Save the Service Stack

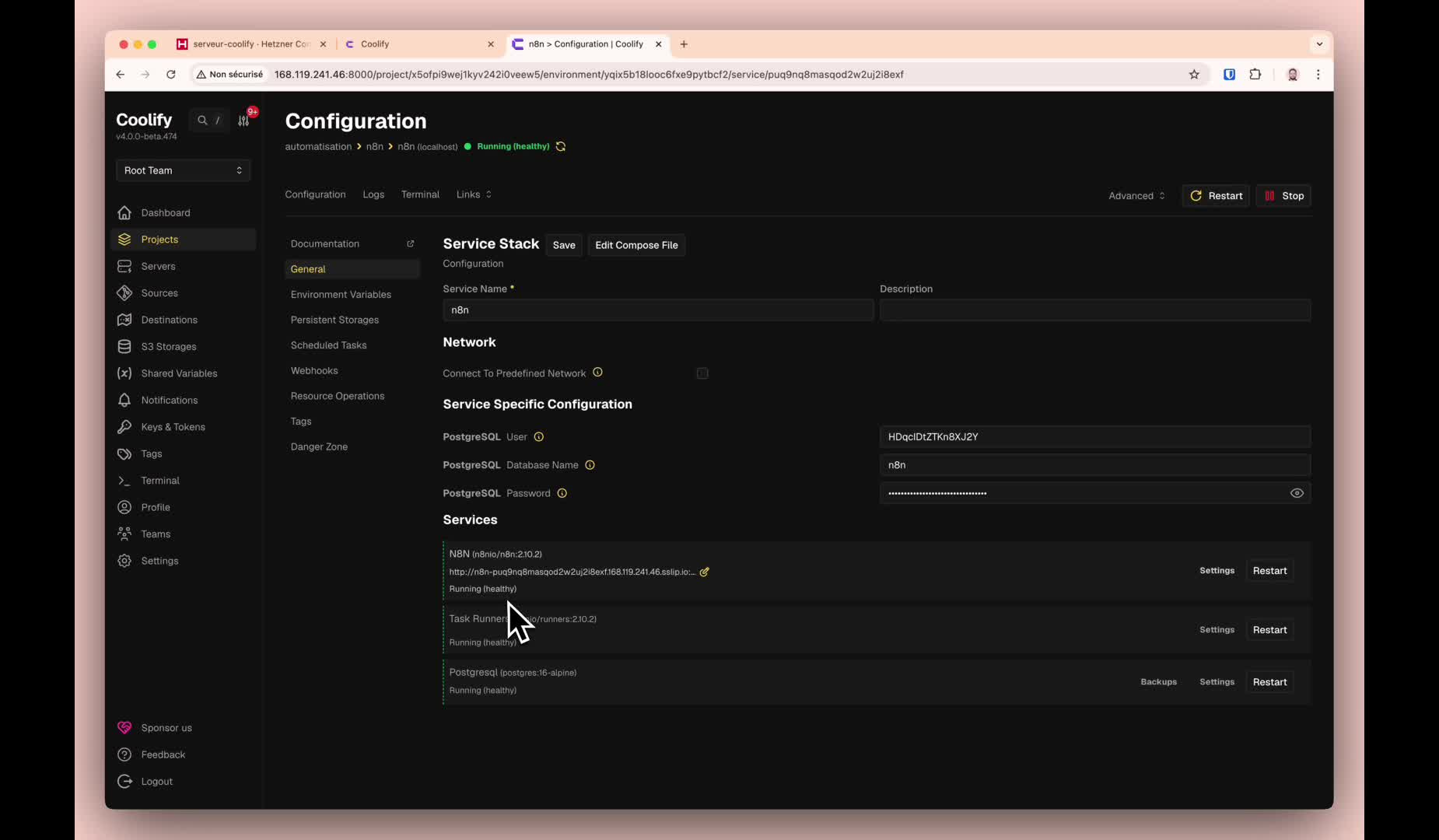click(564, 246)
